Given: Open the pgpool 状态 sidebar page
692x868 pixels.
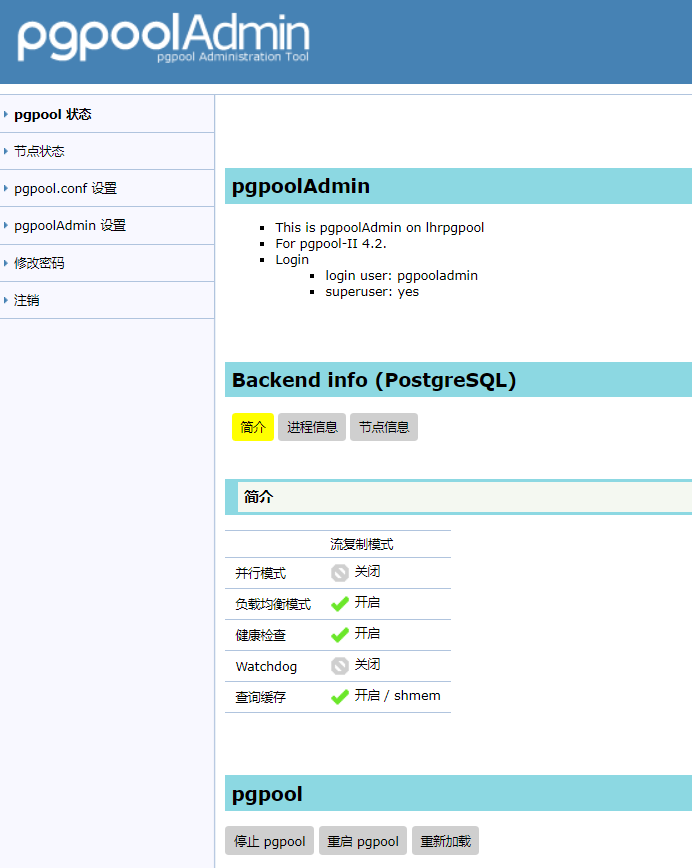Looking at the screenshot, I should [x=53, y=115].
